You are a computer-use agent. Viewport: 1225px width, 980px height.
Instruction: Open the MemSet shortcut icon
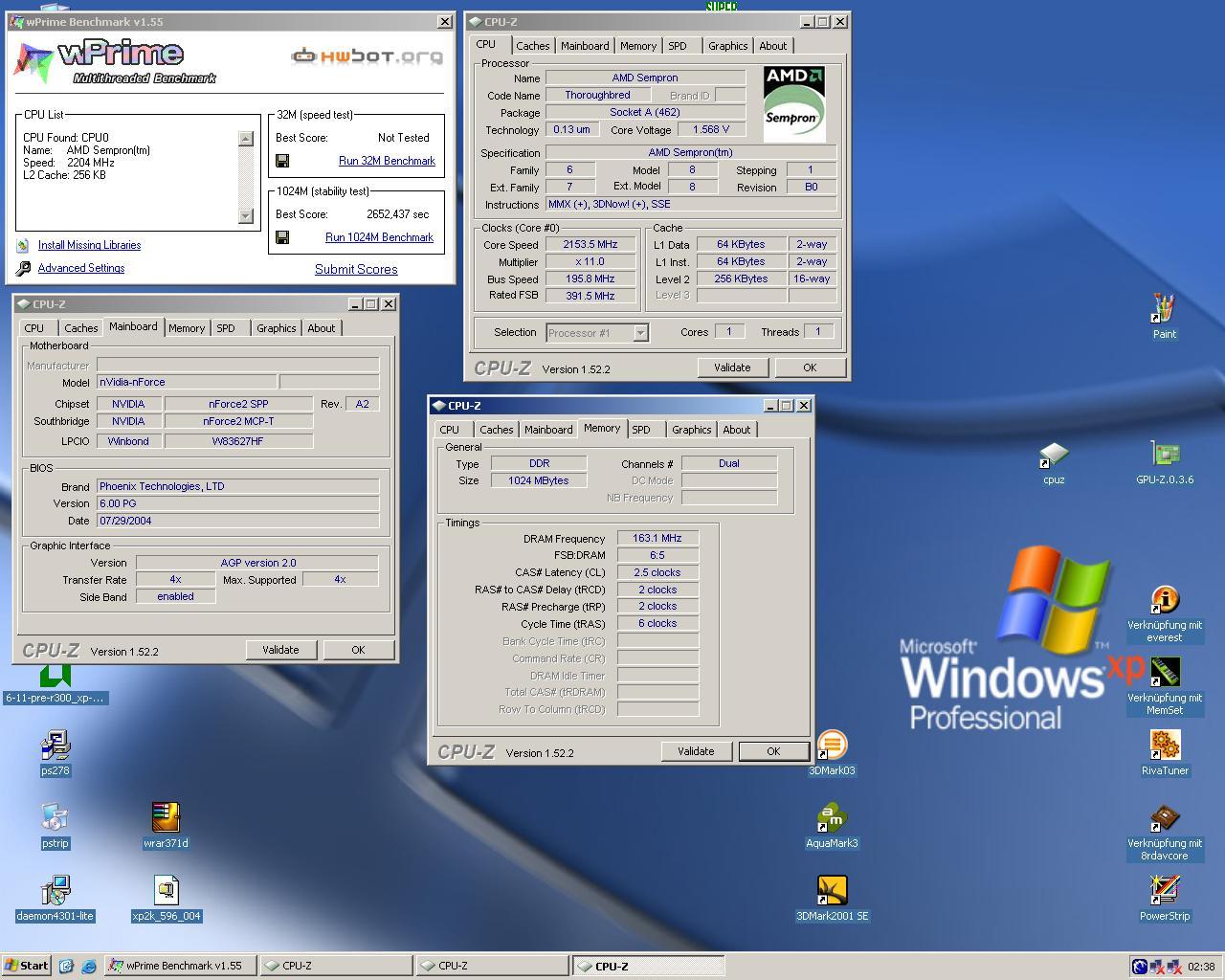[x=1164, y=673]
